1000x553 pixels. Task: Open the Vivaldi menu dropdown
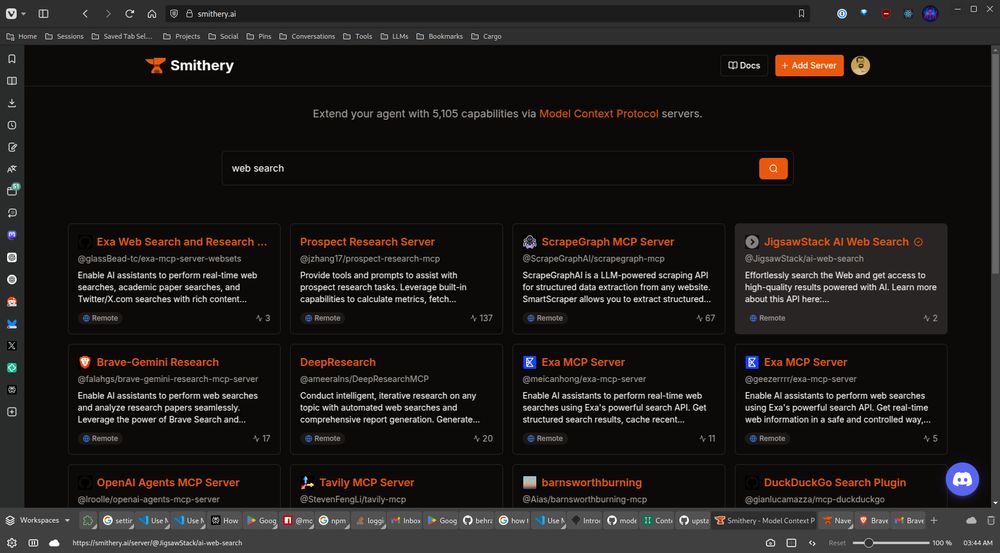click(x=15, y=13)
